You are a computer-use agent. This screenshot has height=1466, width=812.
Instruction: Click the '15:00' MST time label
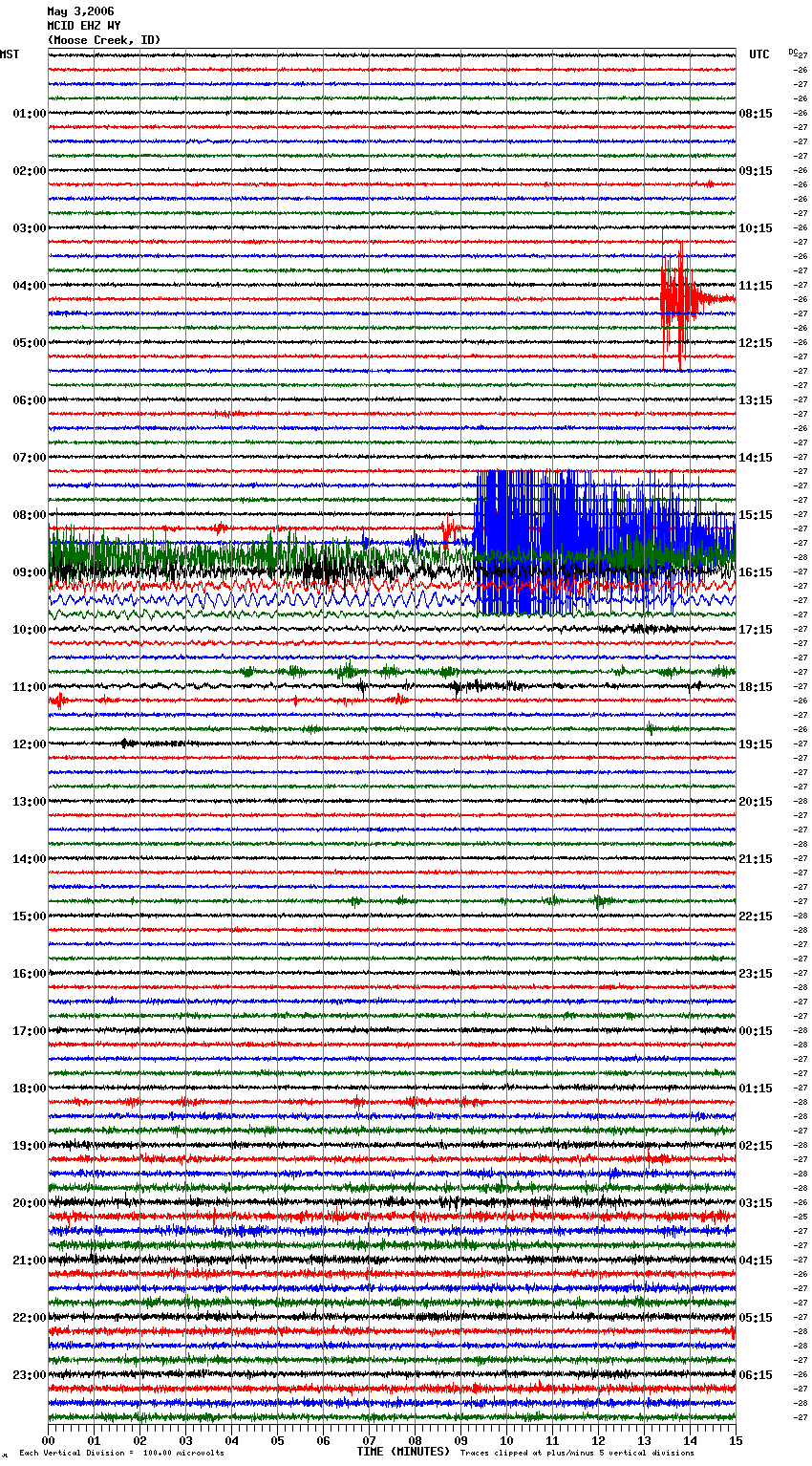tap(30, 916)
